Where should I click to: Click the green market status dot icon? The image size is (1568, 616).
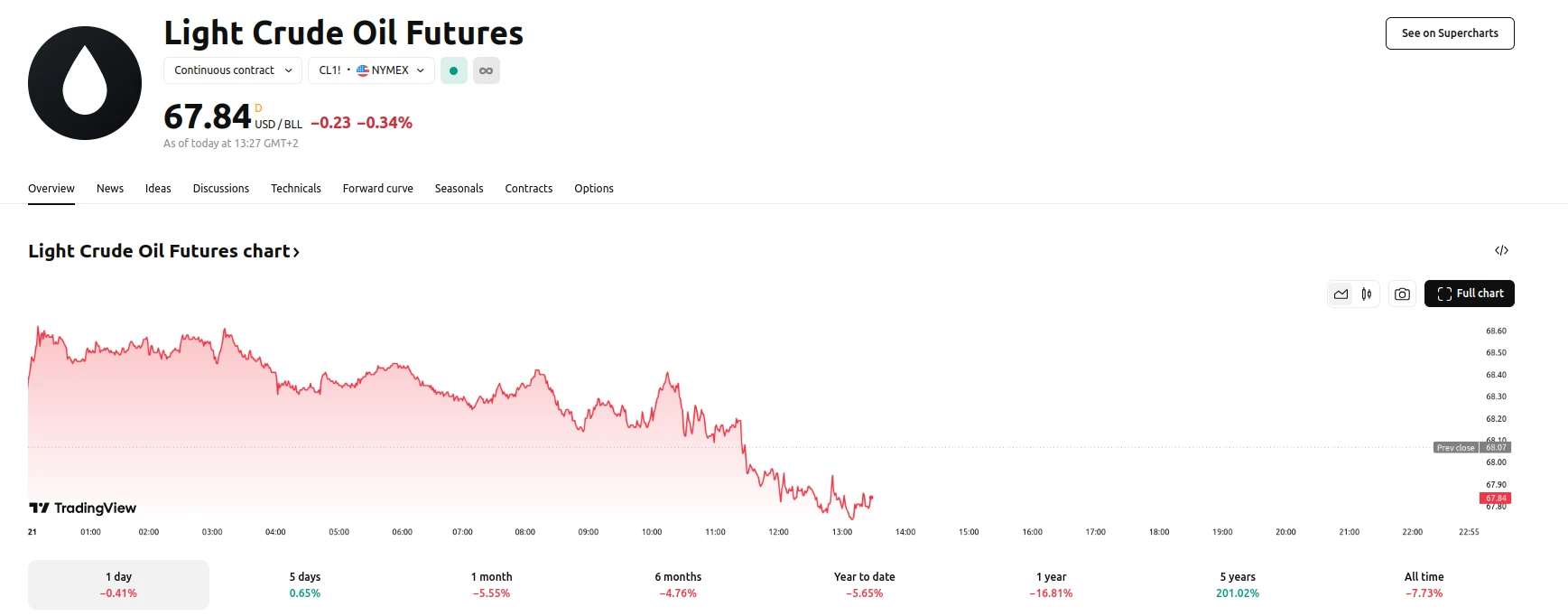[453, 70]
